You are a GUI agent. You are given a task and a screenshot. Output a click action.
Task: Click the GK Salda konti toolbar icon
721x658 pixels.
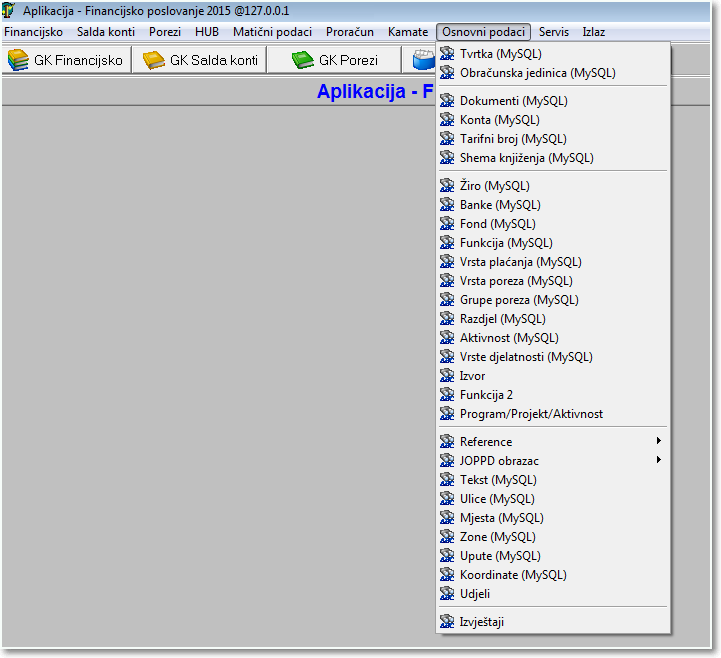(x=154, y=60)
